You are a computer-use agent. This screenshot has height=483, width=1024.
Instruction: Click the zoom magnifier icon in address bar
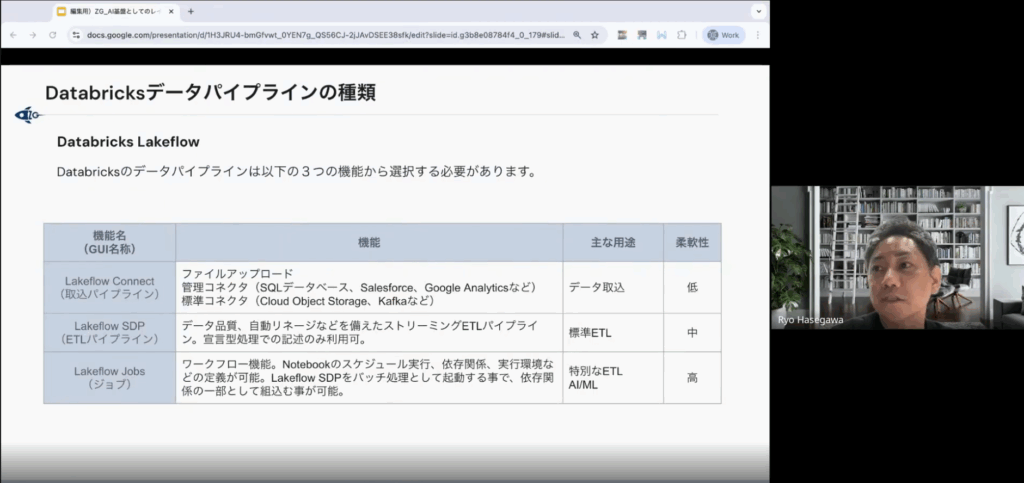(577, 34)
